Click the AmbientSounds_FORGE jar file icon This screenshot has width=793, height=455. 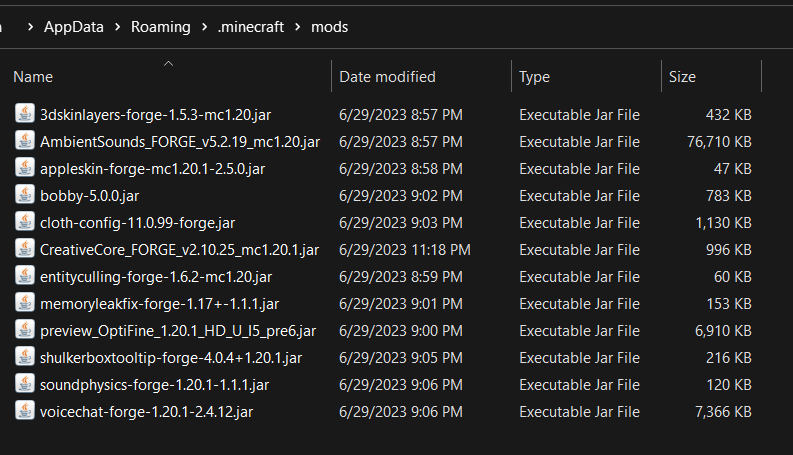24,141
